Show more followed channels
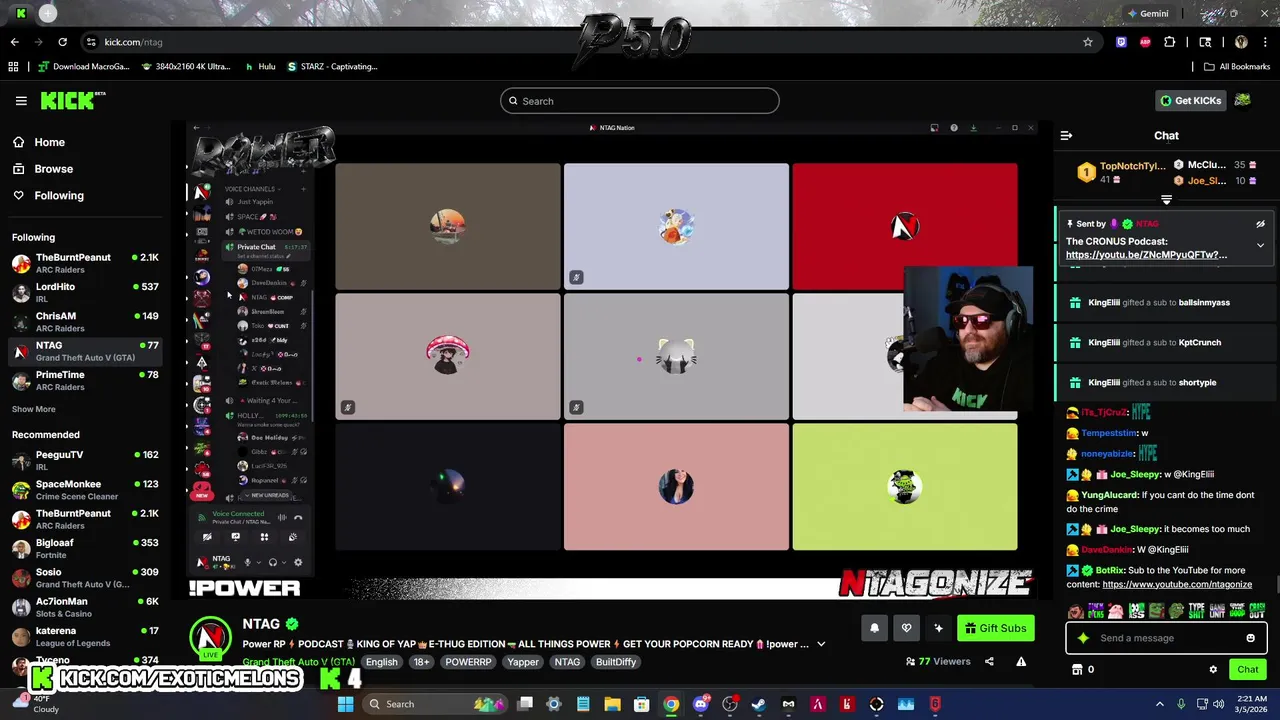 [34, 409]
